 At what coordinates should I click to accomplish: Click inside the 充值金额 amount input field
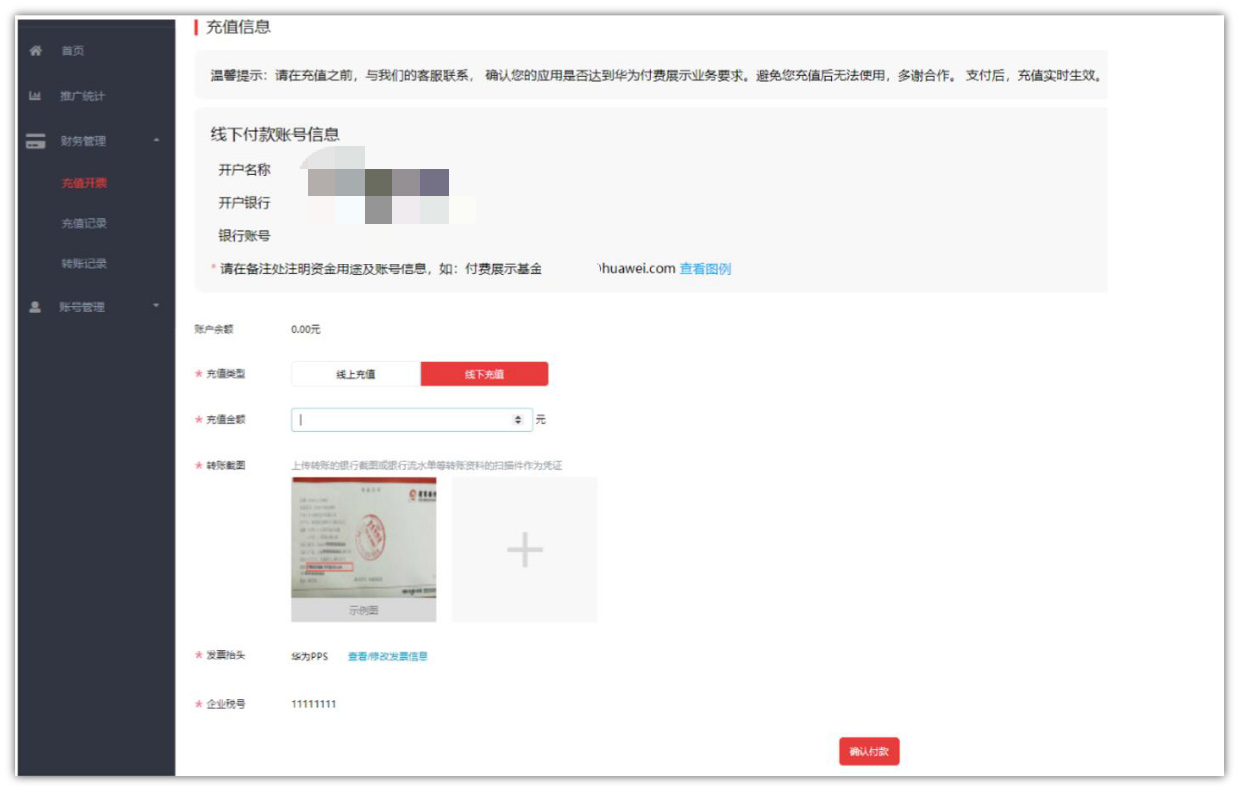point(400,418)
